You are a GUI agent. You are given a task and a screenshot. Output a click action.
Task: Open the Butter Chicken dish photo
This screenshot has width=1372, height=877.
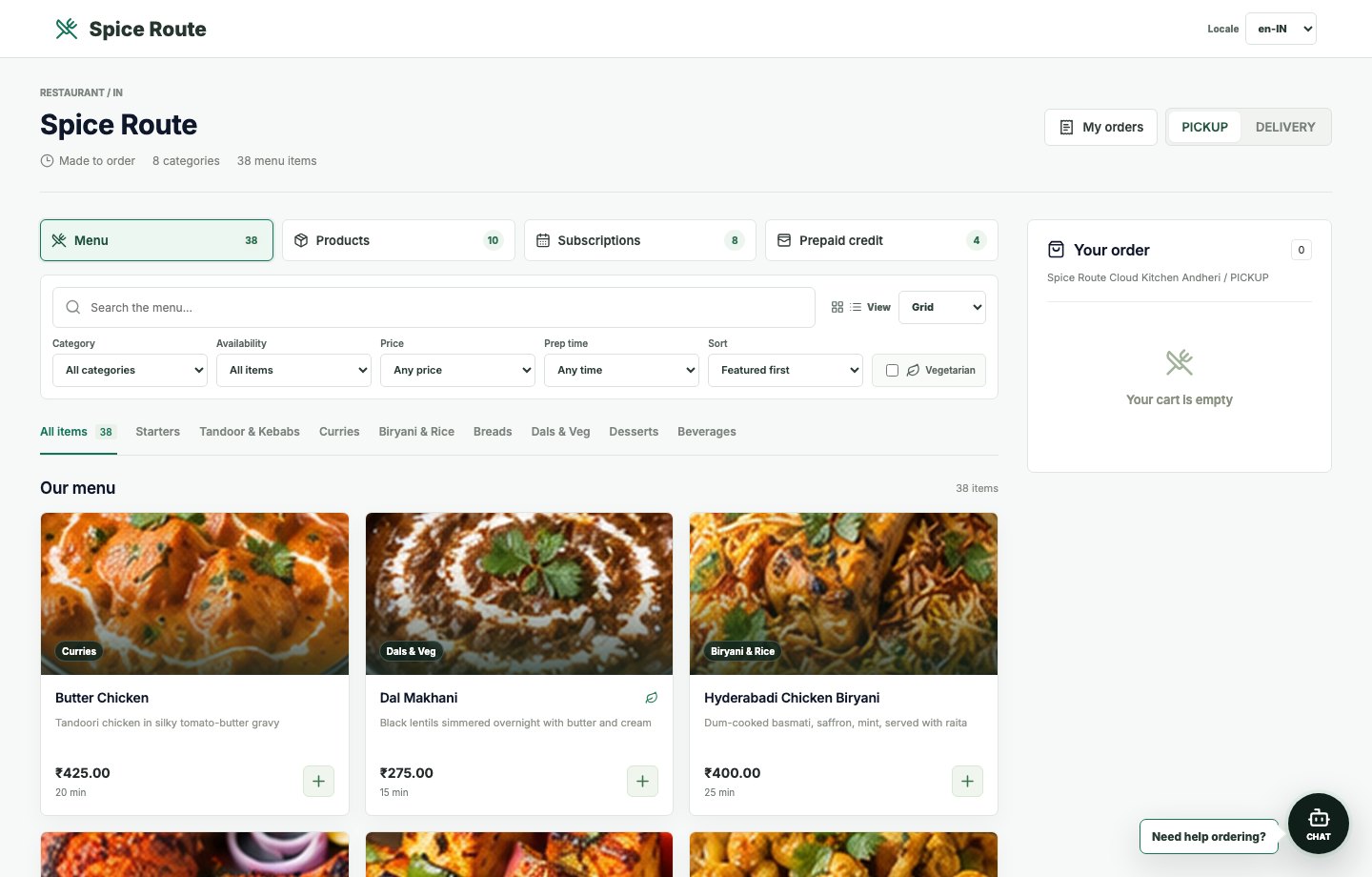[x=194, y=594]
